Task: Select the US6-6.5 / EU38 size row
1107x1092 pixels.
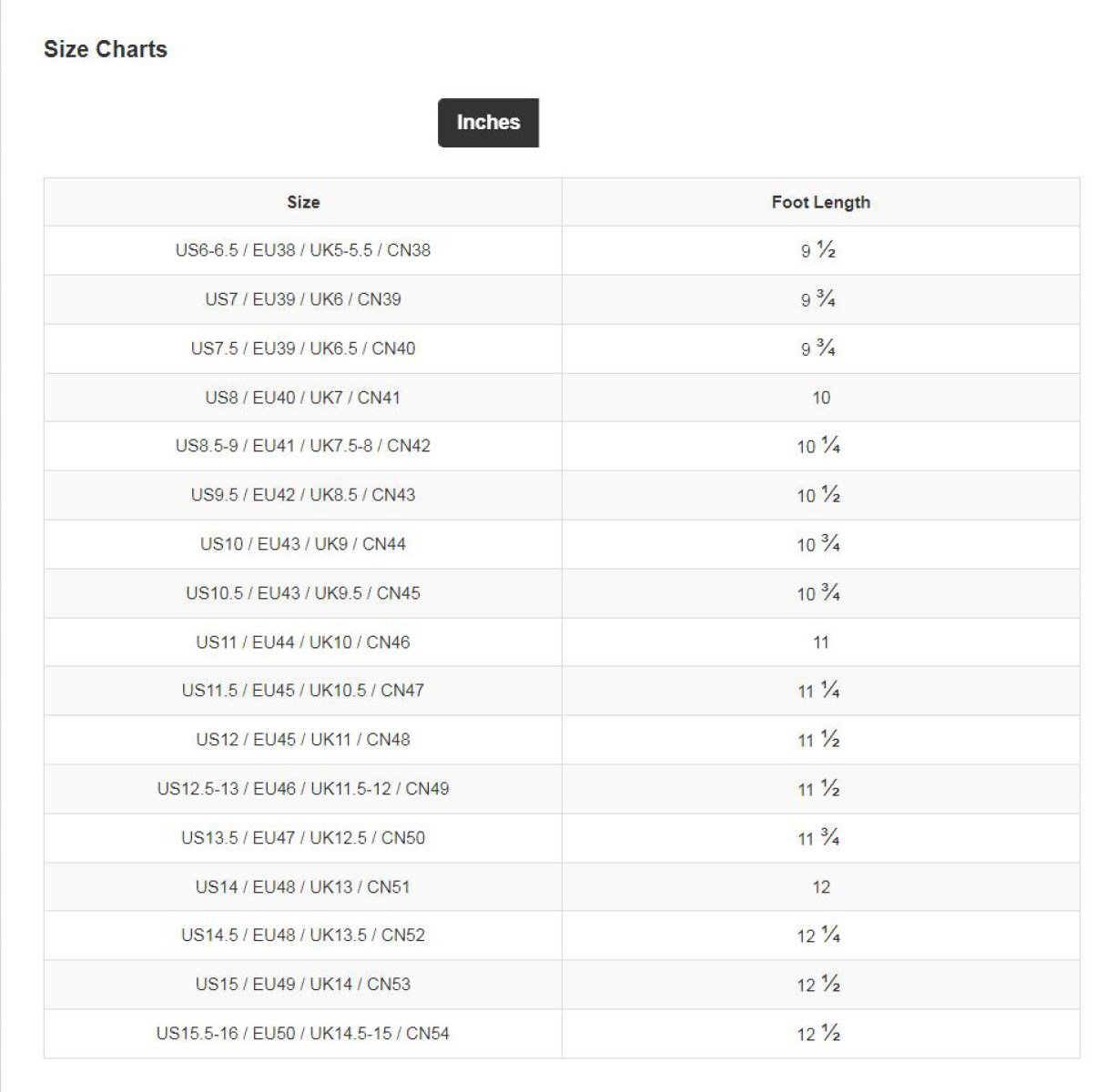Action: [x=303, y=250]
